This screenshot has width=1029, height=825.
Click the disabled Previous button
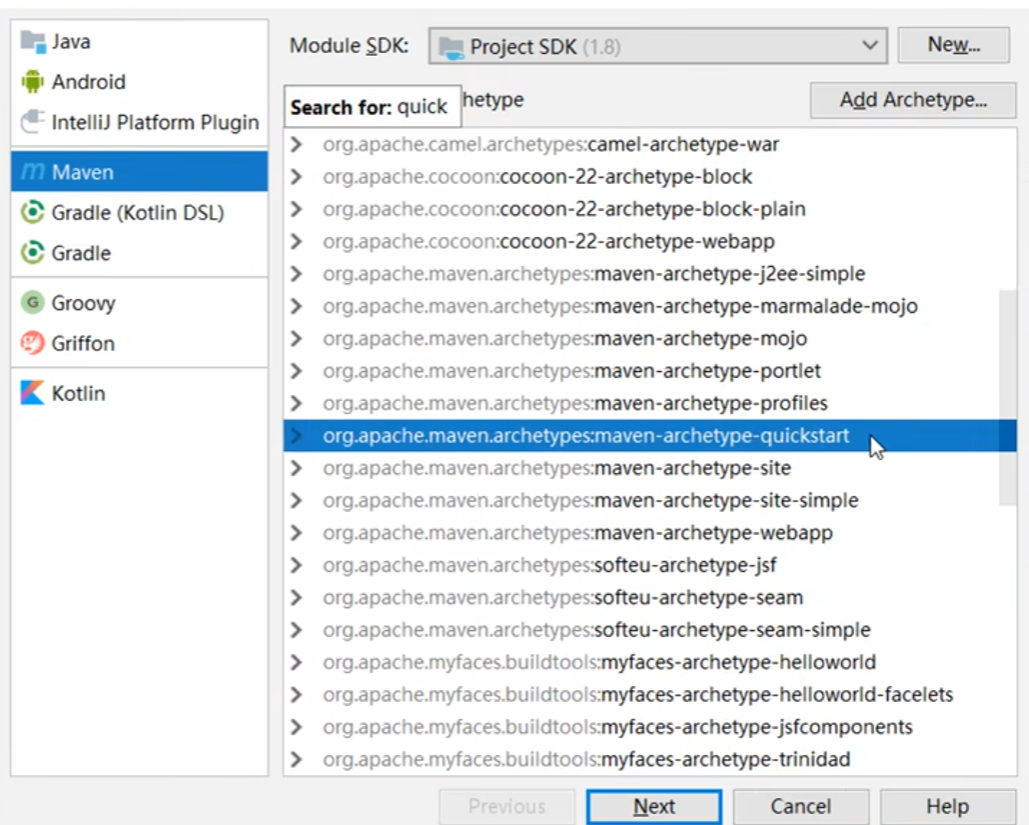click(x=507, y=807)
